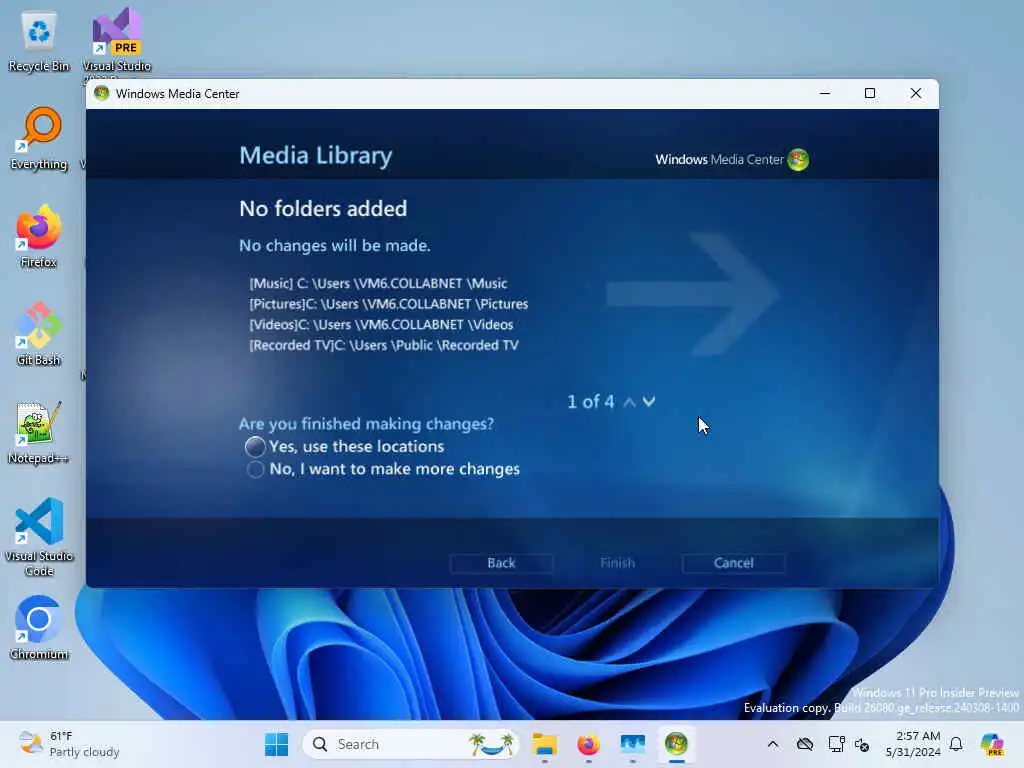Open Chromium desktop shortcut
This screenshot has height=768, width=1024.
coord(39,628)
